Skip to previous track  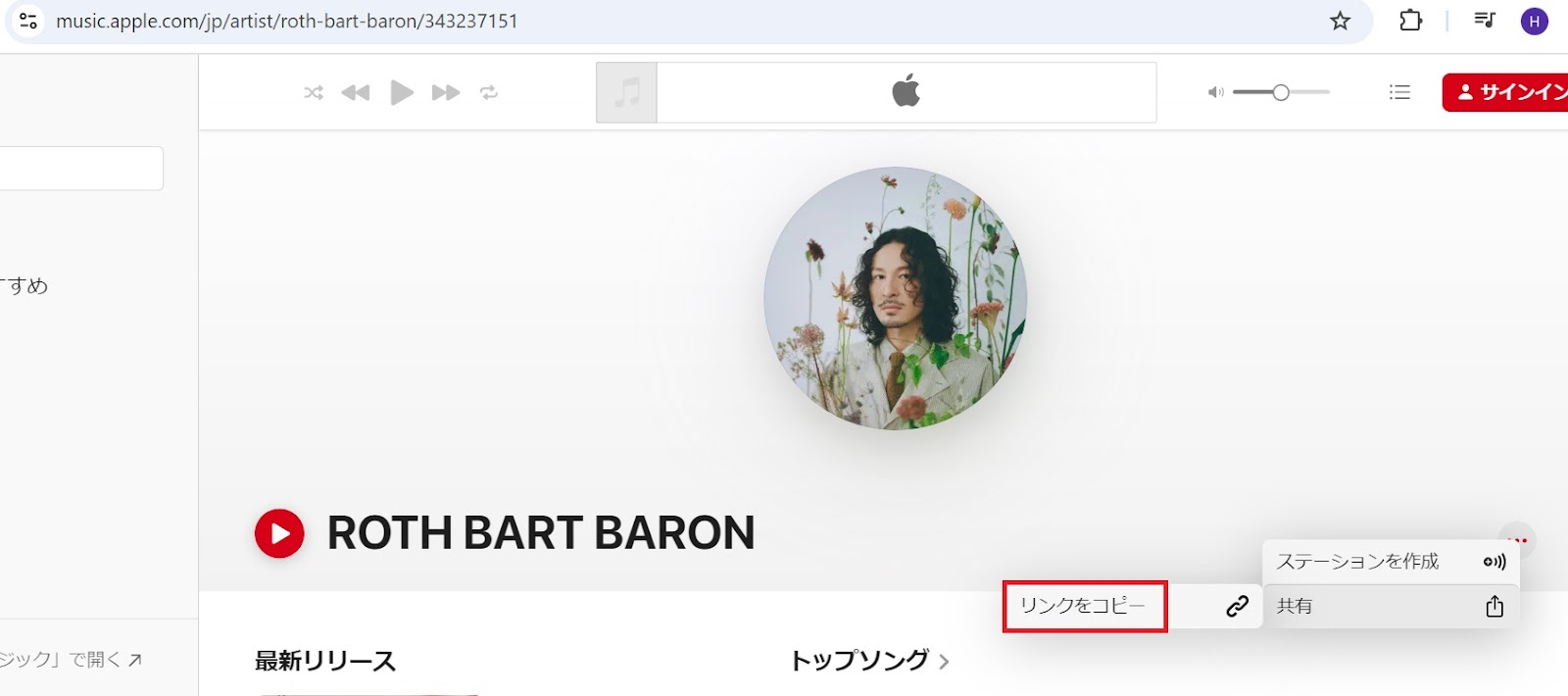pos(356,92)
